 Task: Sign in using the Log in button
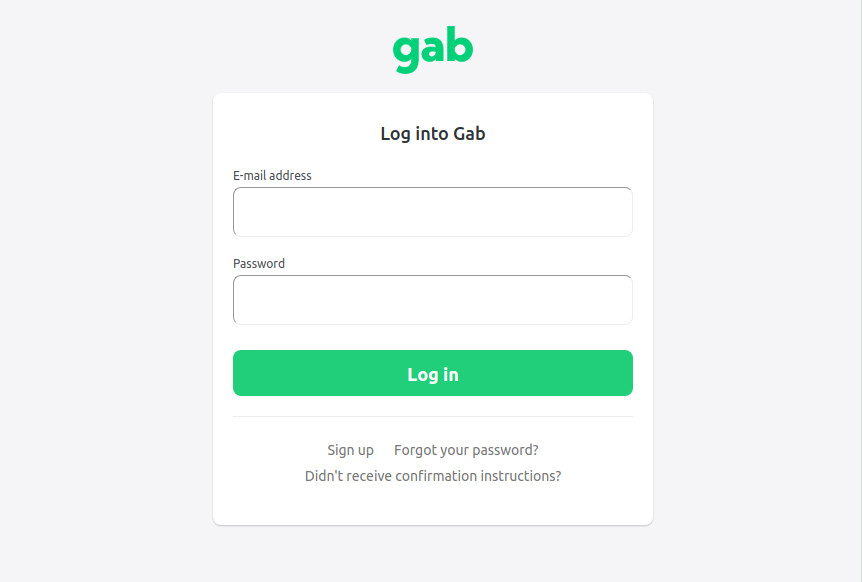coord(432,373)
